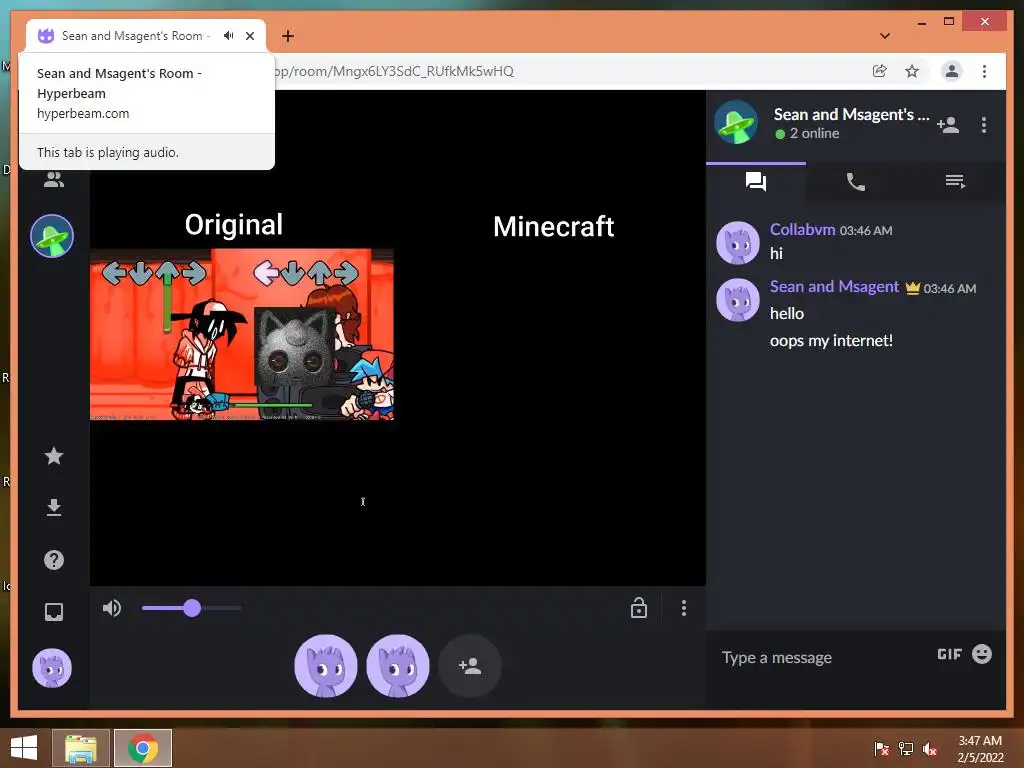The image size is (1024, 768).
Task: Open the emoji picker
Action: [x=982, y=654]
